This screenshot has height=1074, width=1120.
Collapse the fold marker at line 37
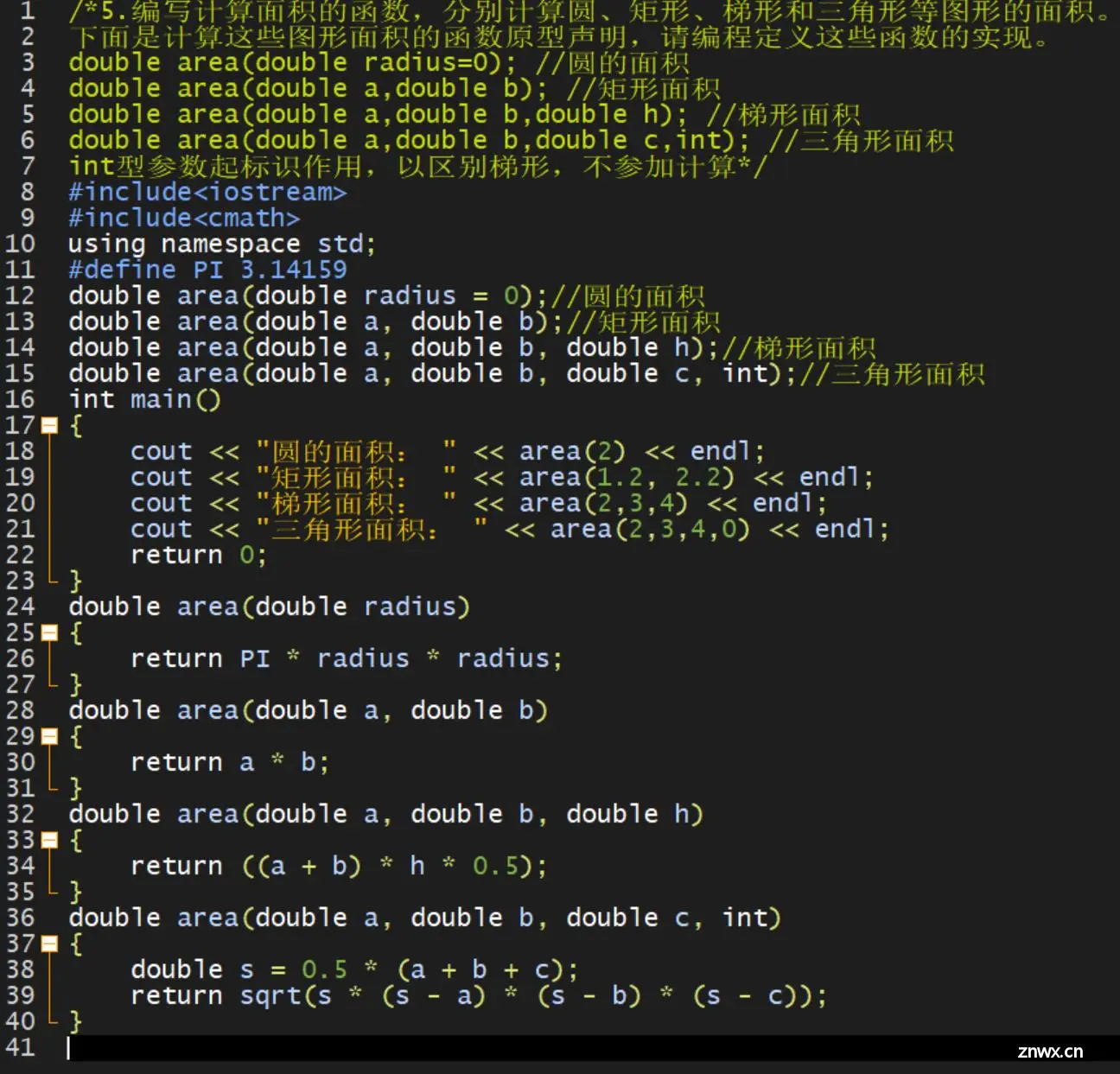point(49,944)
